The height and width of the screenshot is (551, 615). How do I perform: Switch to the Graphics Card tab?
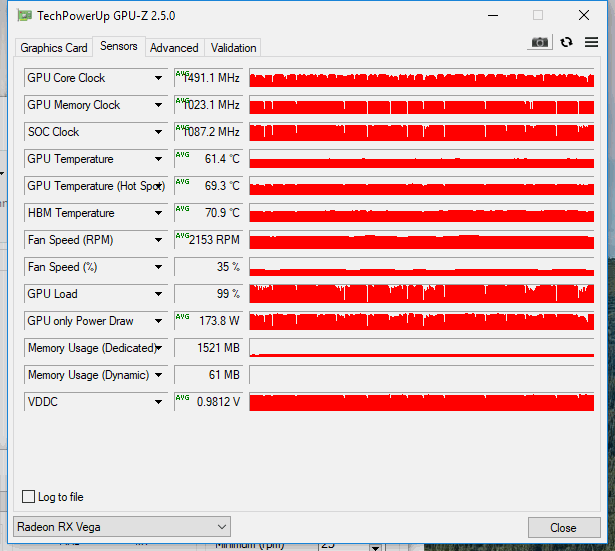tap(54, 48)
